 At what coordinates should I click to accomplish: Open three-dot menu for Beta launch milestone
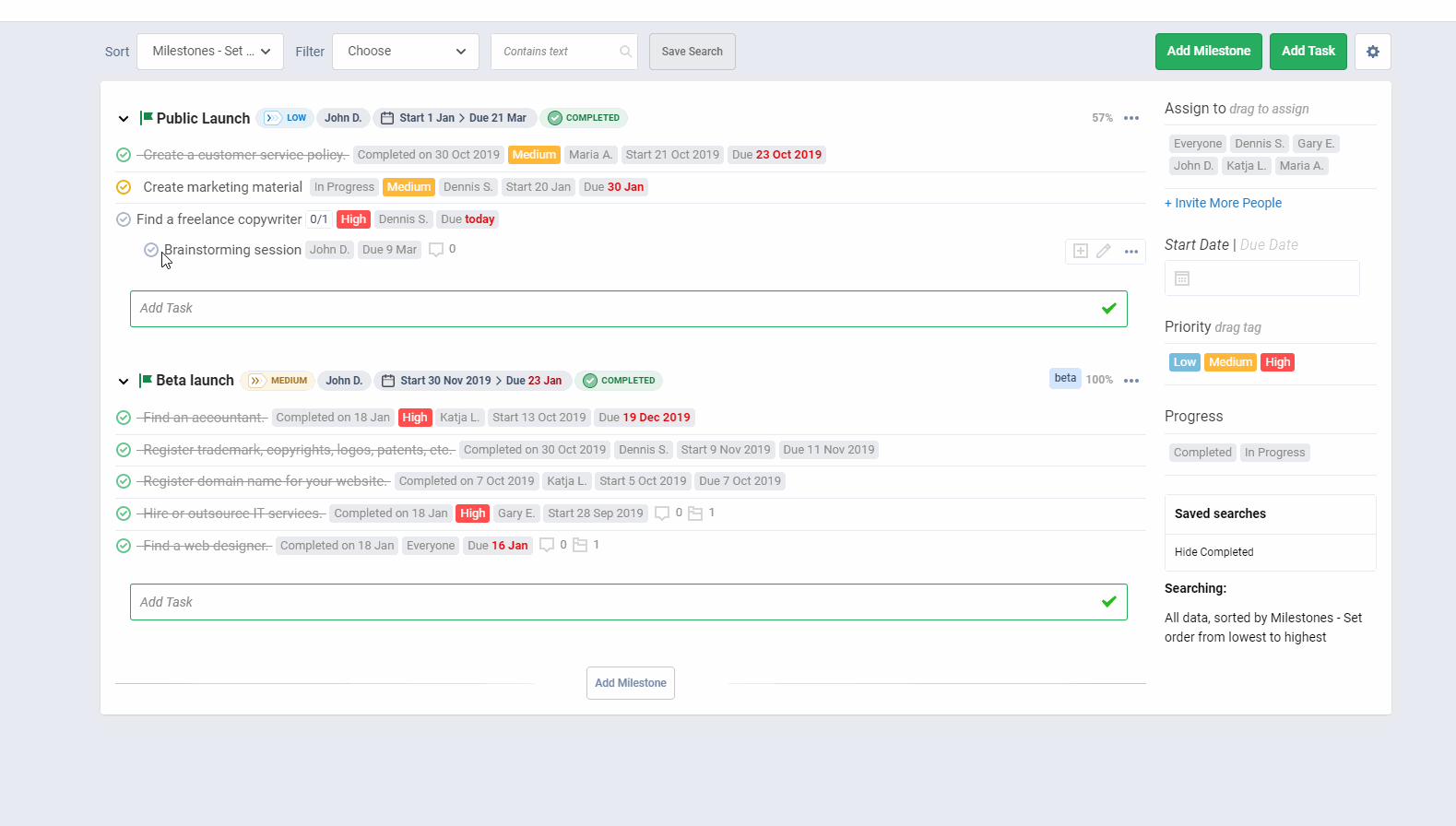(1131, 381)
